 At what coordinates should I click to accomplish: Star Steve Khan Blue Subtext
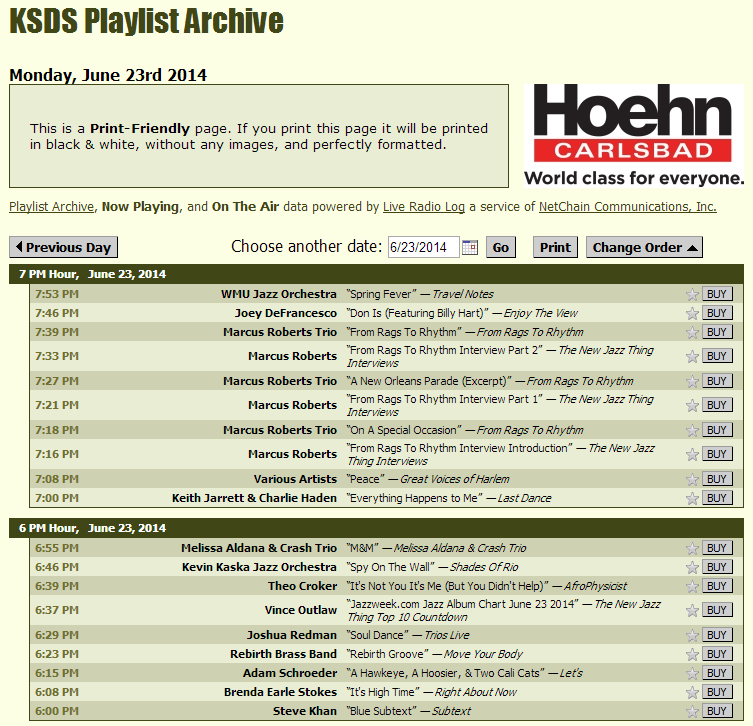[692, 711]
